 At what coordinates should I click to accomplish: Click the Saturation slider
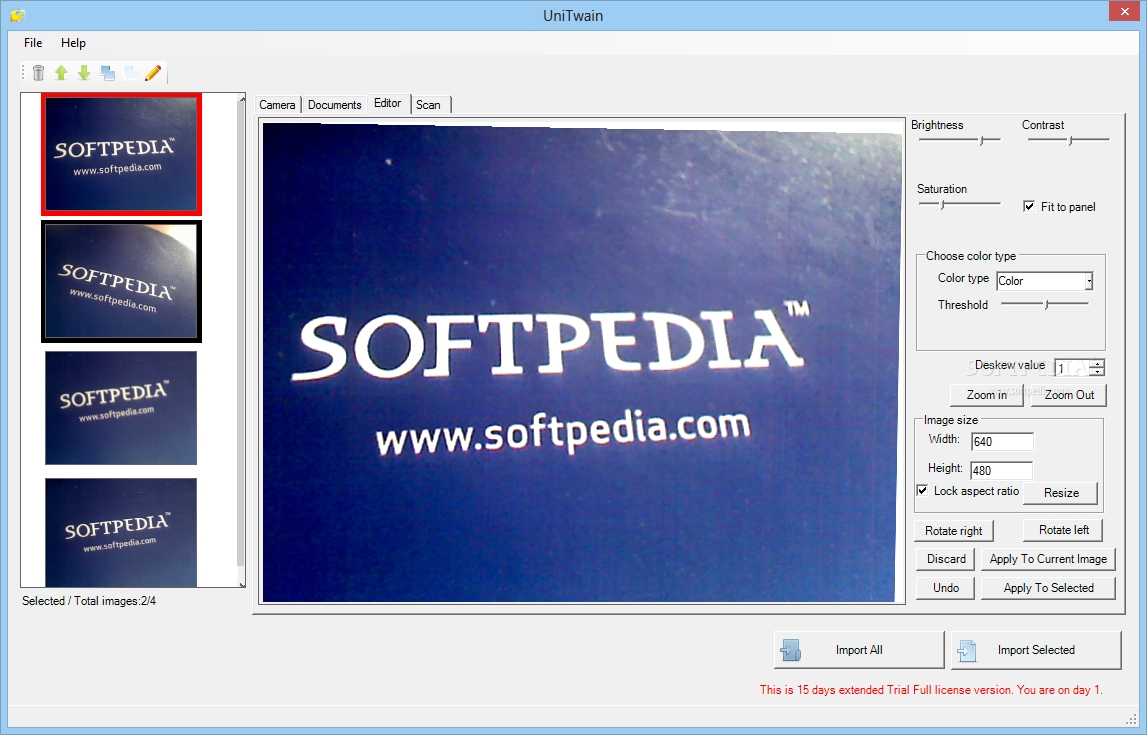959,204
